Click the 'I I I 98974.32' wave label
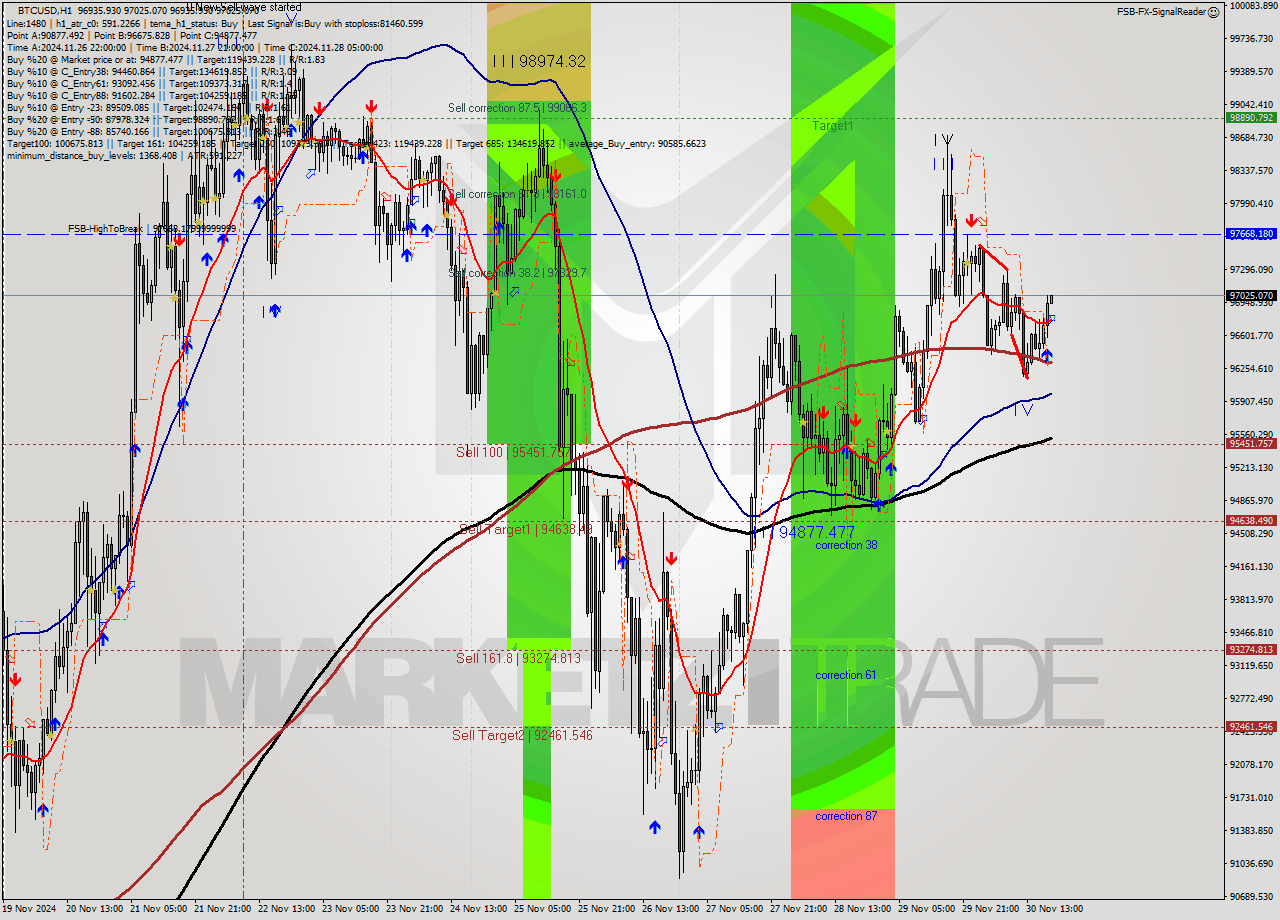Image resolution: width=1280 pixels, height=920 pixels. click(x=538, y=61)
